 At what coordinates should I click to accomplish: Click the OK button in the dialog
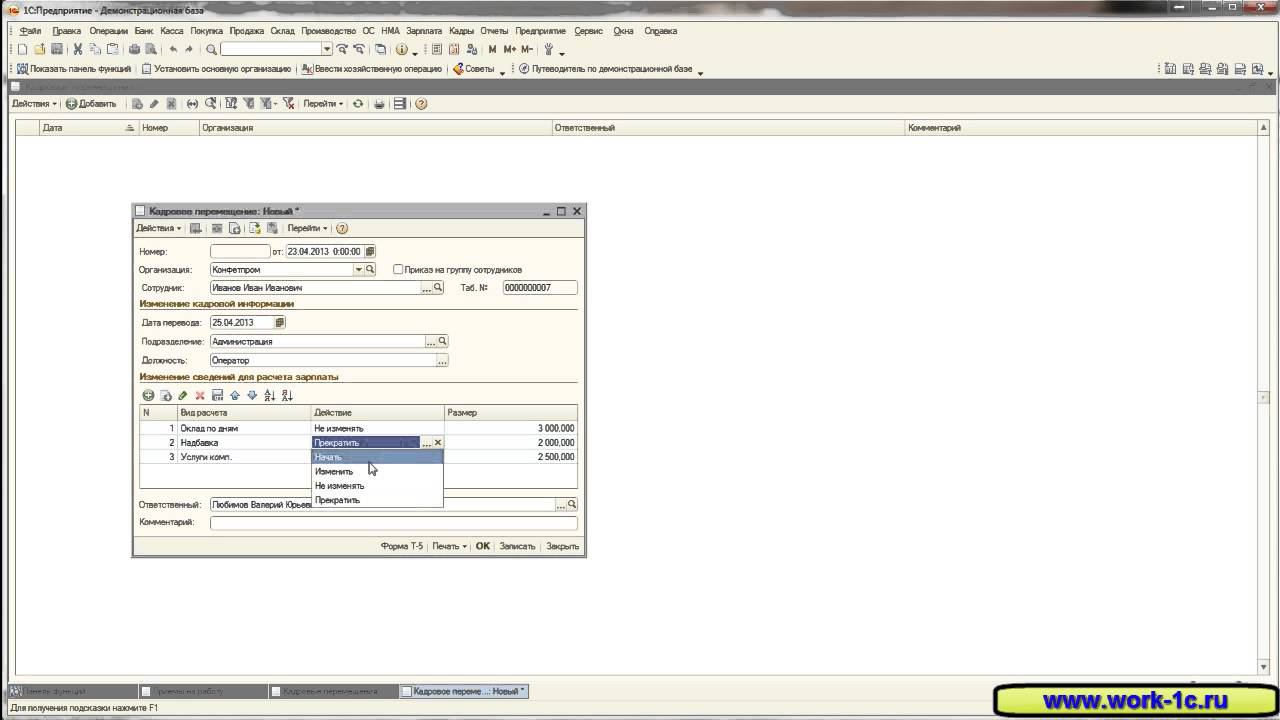pos(483,547)
